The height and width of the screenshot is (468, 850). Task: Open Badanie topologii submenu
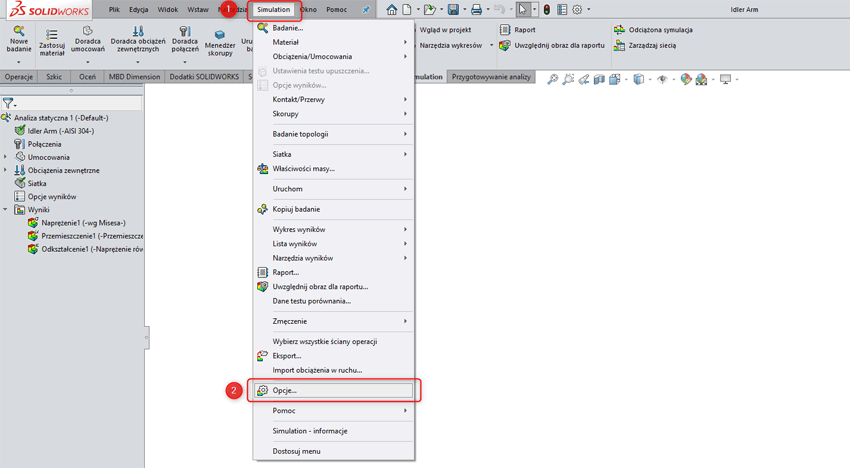[333, 134]
